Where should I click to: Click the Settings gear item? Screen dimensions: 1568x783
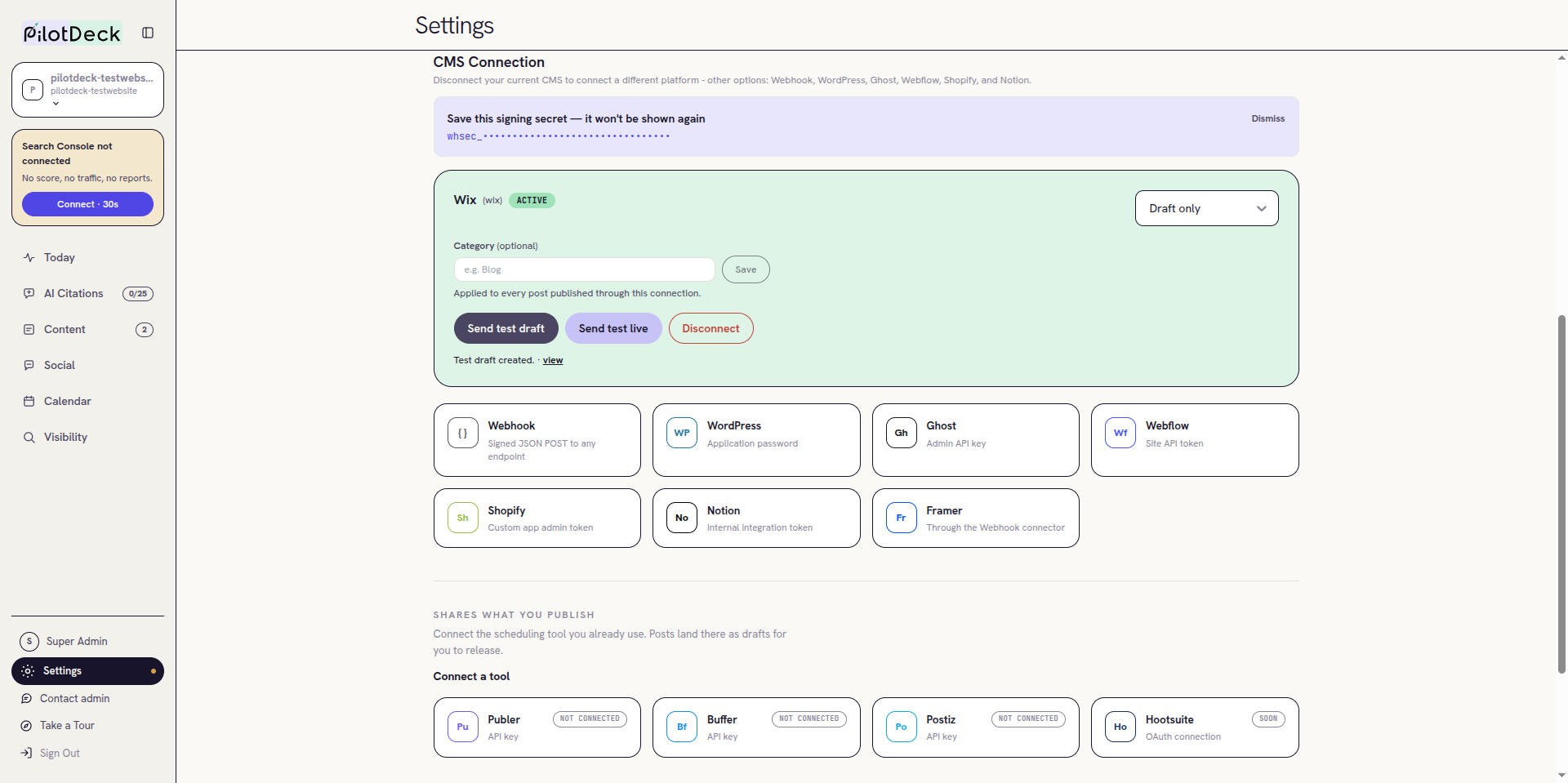tap(87, 671)
